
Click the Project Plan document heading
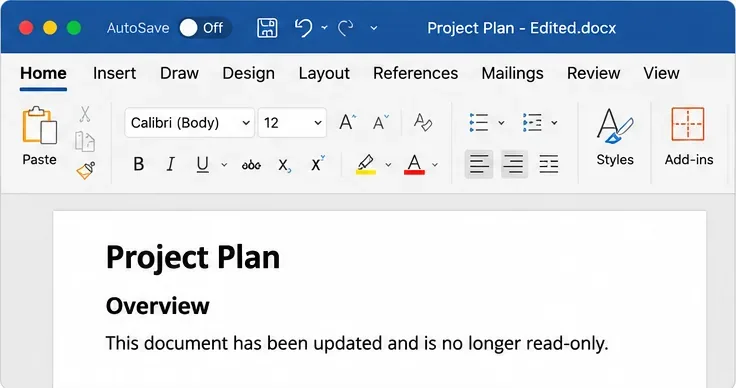(x=193, y=257)
